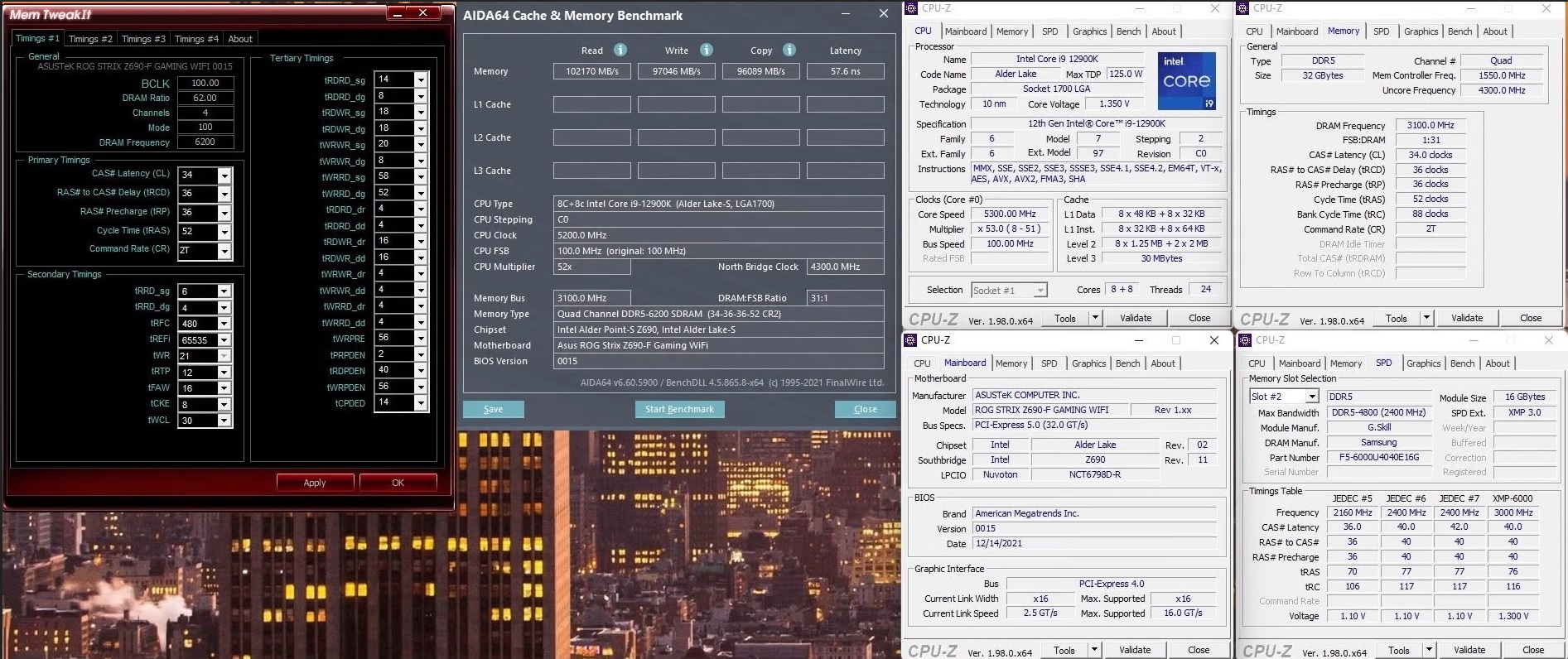The width and height of the screenshot is (1568, 659).
Task: Open the tWCL dropdown
Action: point(224,421)
